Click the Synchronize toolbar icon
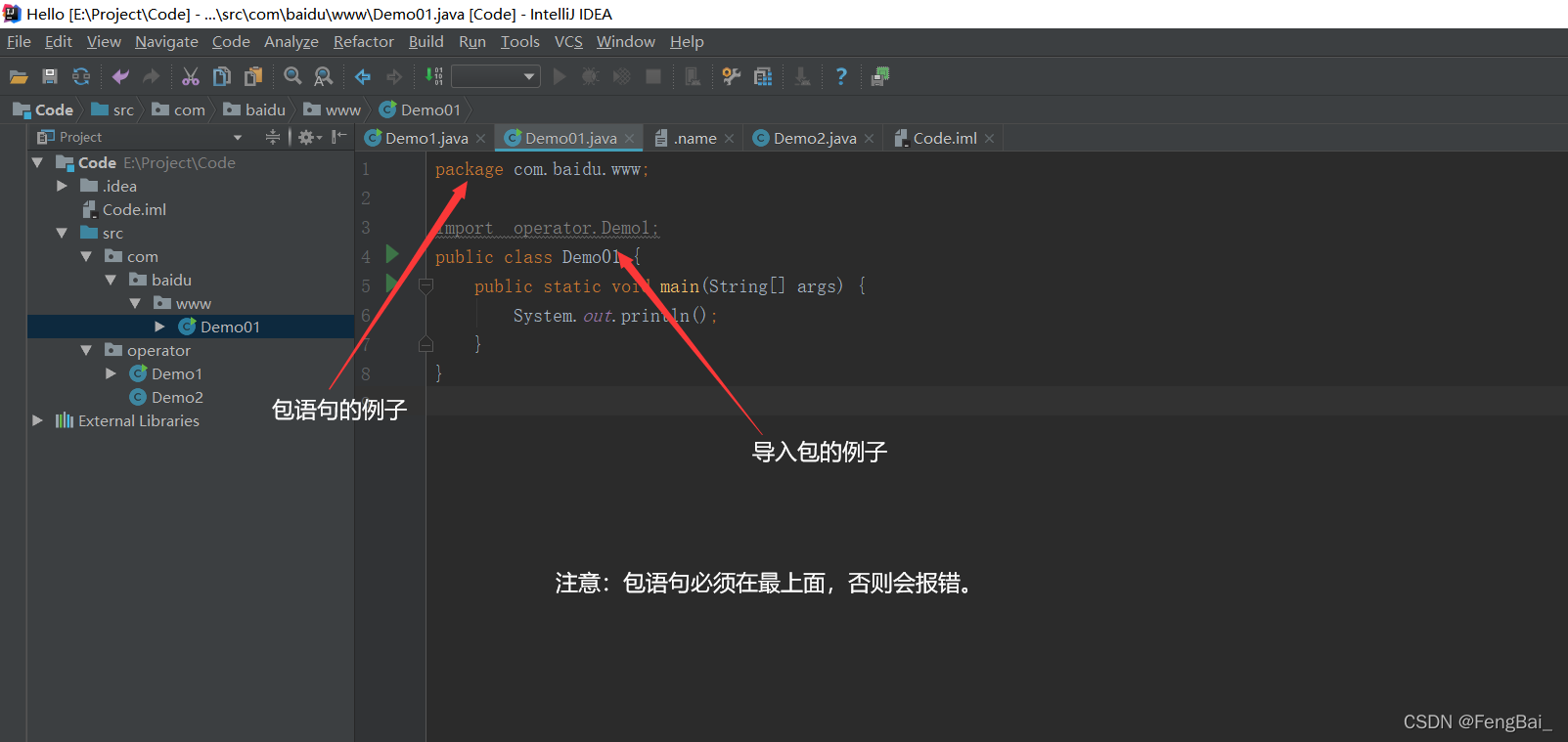Image resolution: width=1568 pixels, height=742 pixels. coord(81,76)
